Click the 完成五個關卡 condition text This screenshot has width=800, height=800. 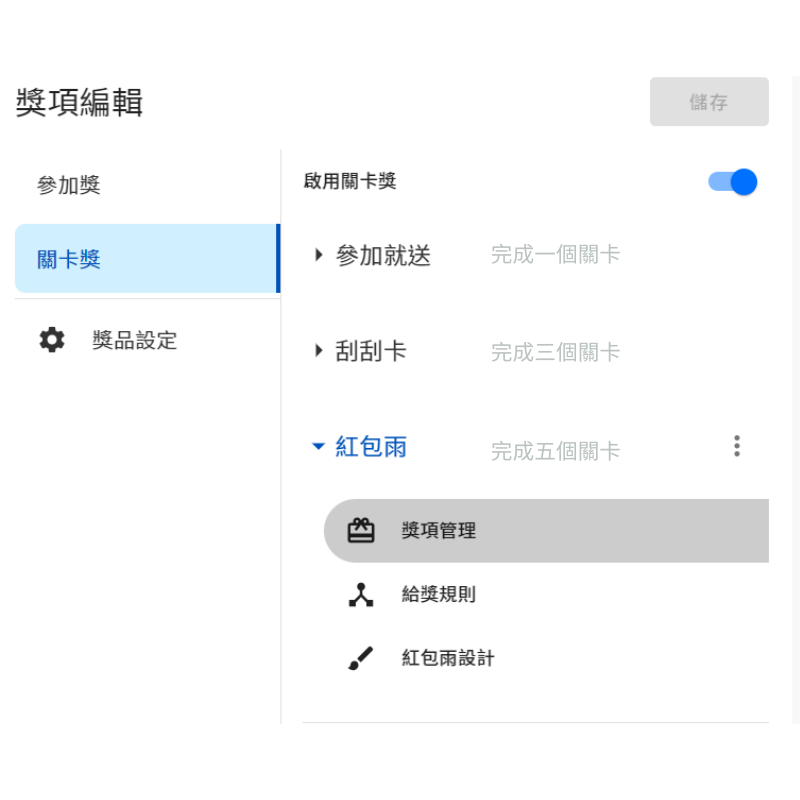pyautogui.click(x=555, y=452)
